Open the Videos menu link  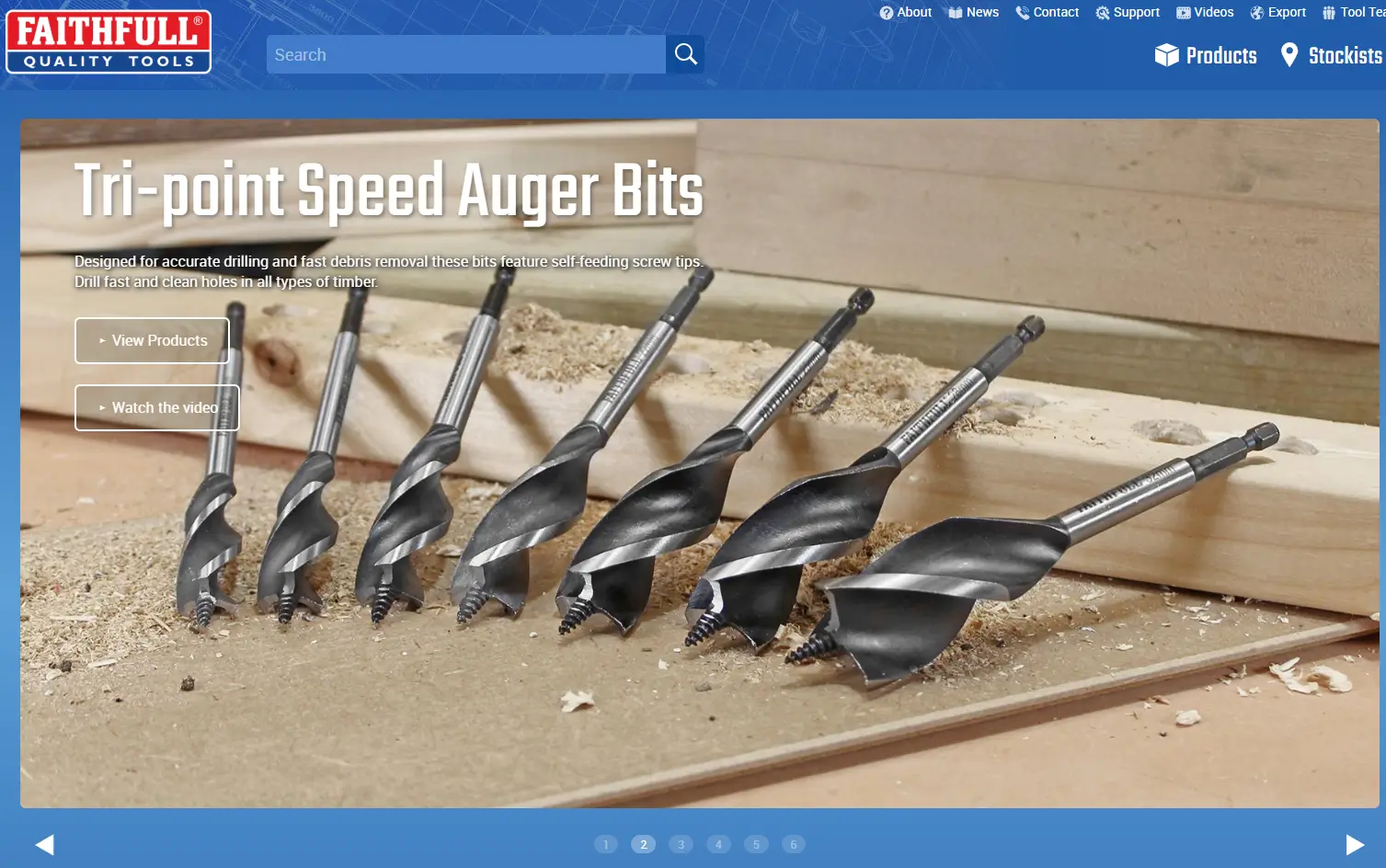1213,12
